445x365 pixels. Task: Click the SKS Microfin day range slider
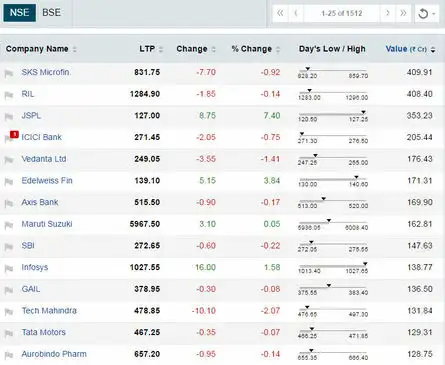(x=333, y=71)
